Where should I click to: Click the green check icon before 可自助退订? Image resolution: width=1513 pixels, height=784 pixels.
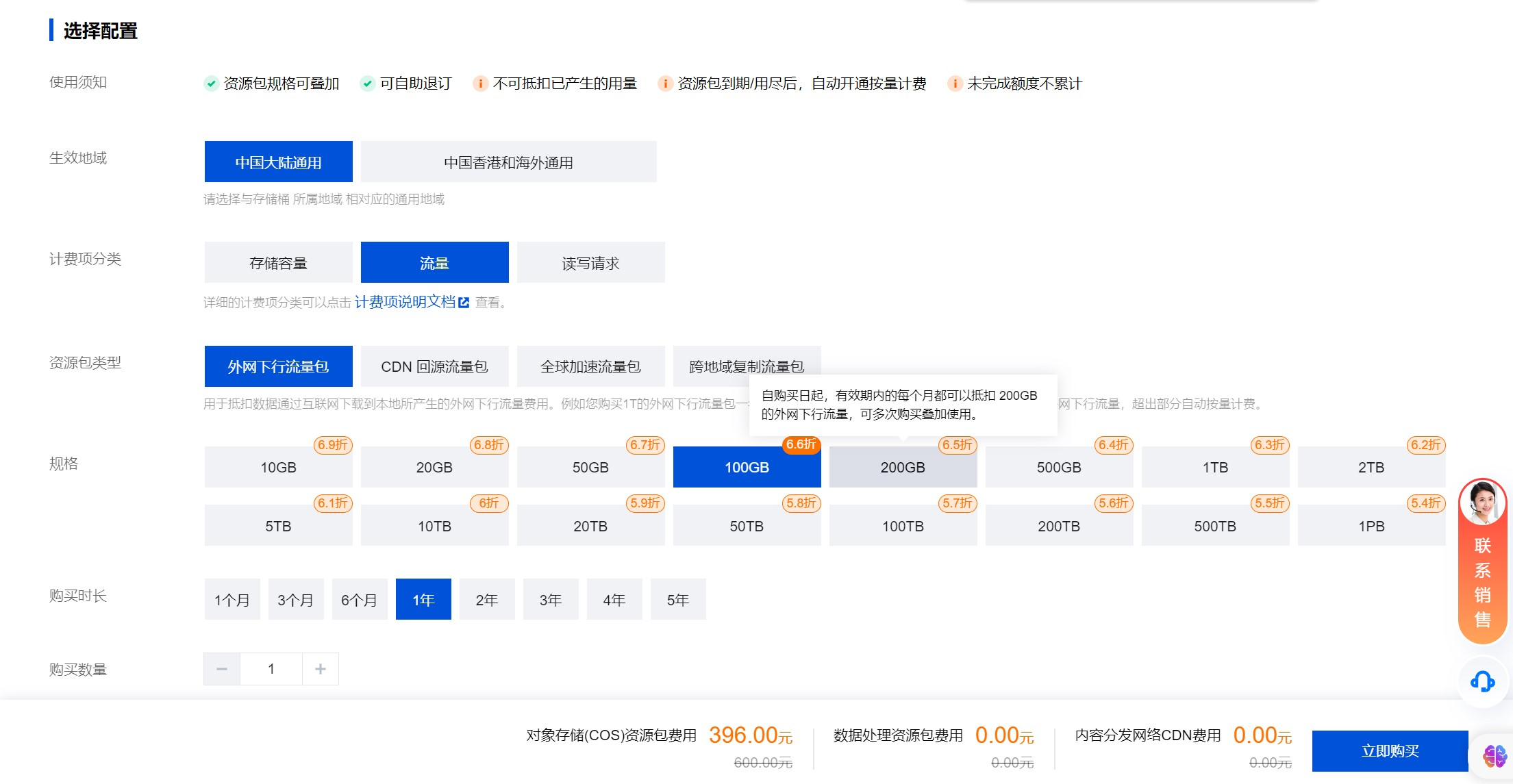point(368,84)
